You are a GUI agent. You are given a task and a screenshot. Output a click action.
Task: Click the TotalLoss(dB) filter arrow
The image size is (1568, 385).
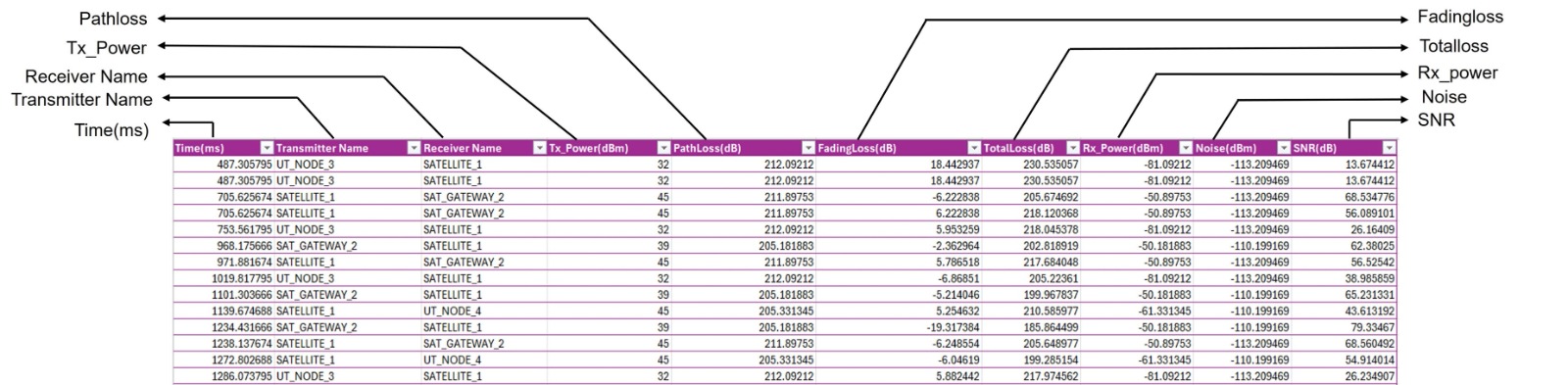[x=1073, y=148]
